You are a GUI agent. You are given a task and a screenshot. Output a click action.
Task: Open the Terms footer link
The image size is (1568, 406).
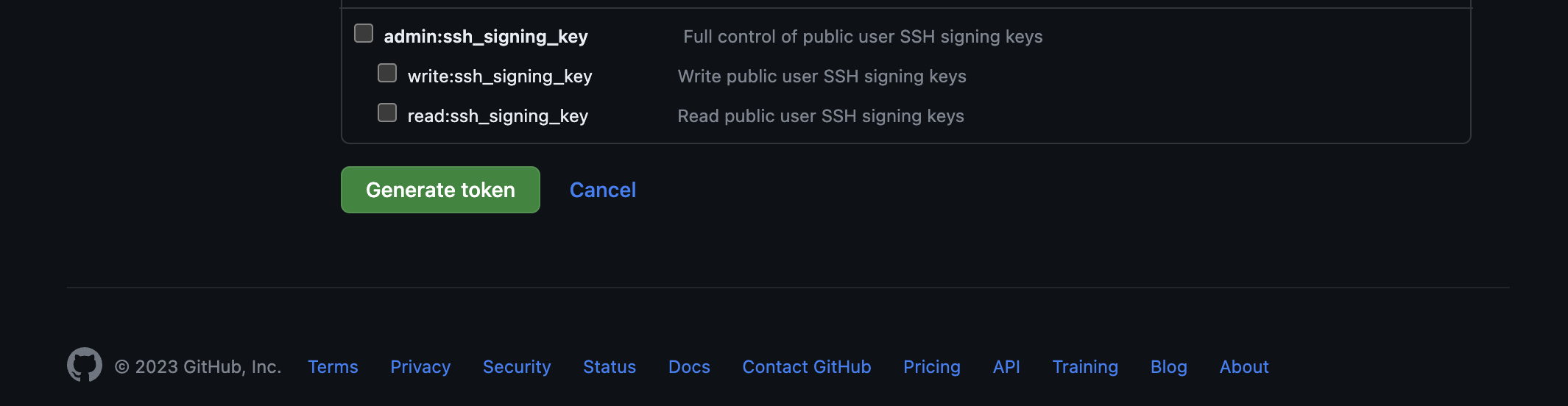point(333,366)
